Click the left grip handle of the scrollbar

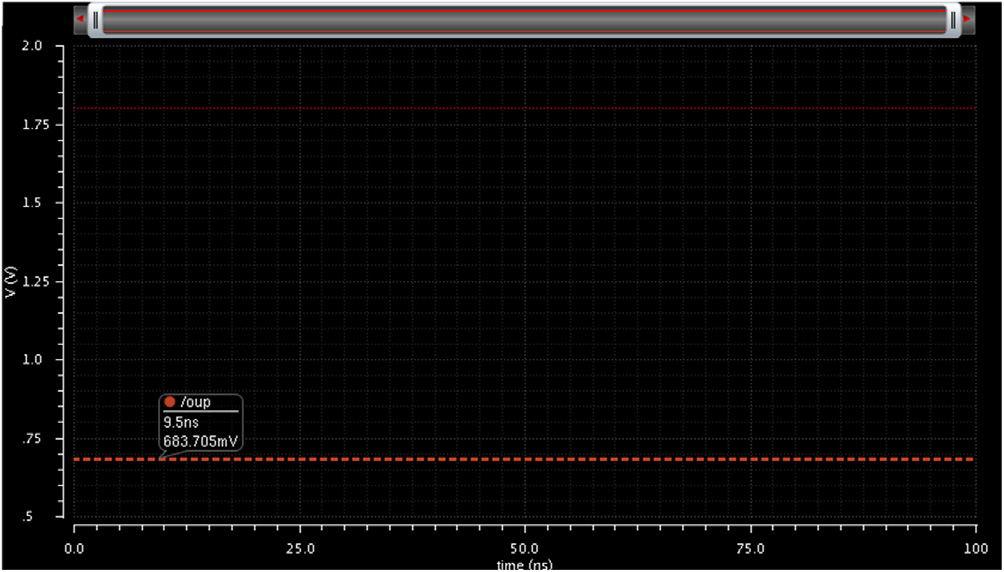point(96,19)
